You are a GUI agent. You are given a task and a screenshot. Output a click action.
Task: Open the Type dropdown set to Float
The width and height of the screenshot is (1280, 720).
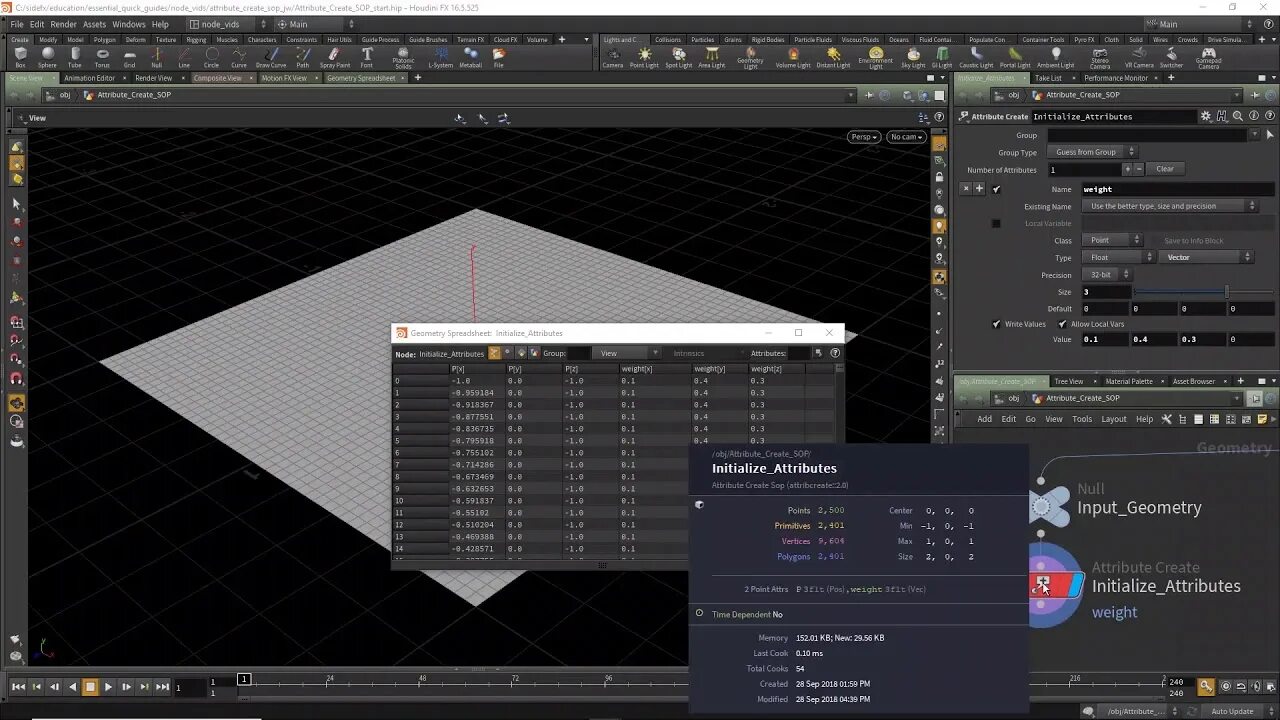(x=1118, y=257)
